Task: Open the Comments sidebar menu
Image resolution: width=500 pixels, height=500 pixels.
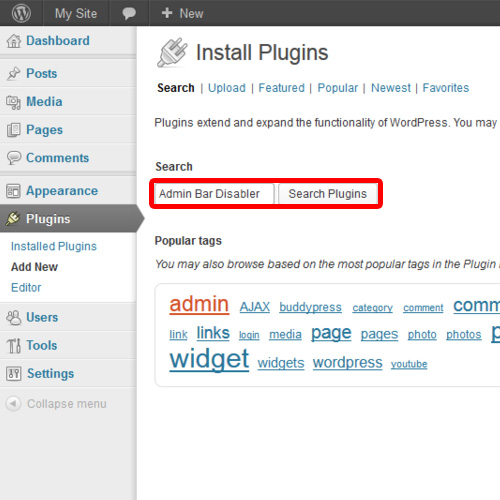Action: pos(58,158)
